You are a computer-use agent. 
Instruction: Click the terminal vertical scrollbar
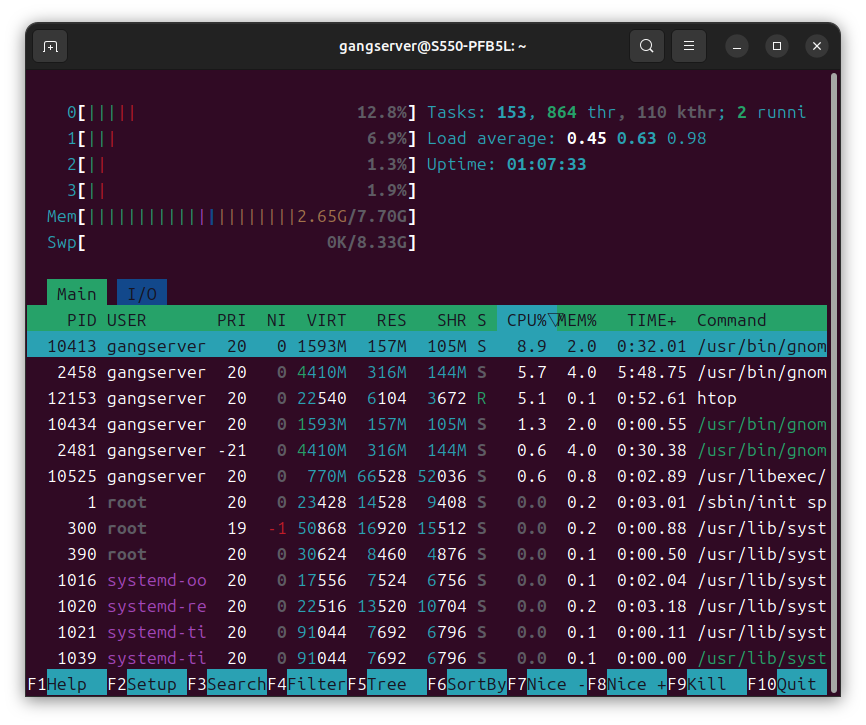click(x=835, y=381)
